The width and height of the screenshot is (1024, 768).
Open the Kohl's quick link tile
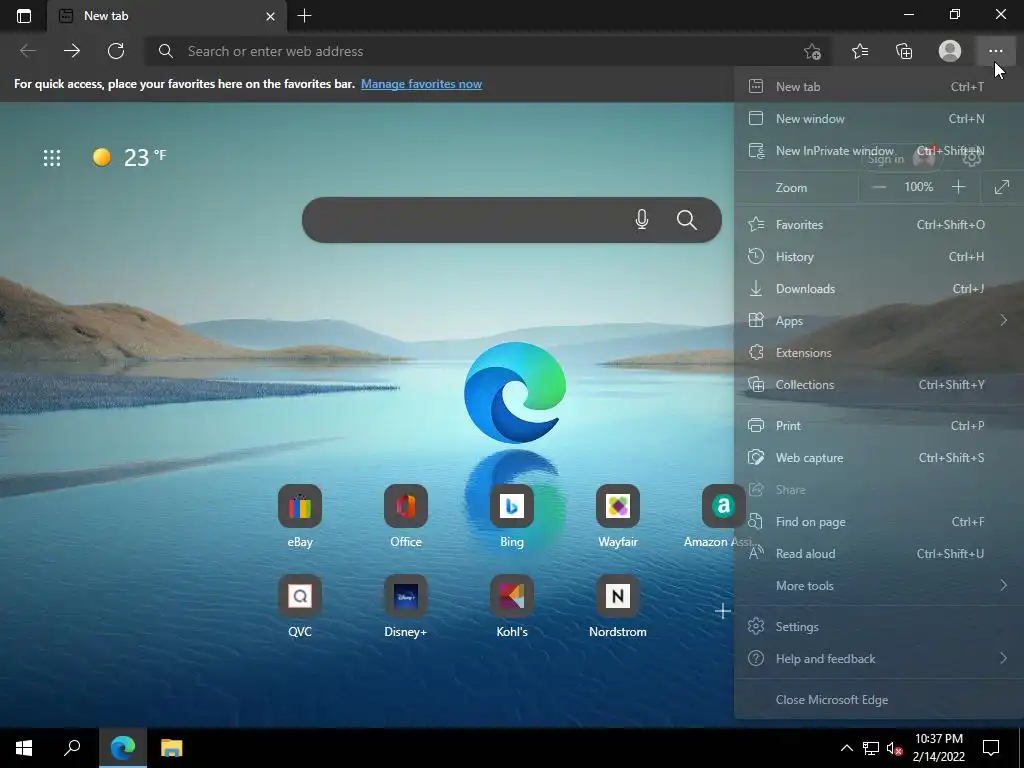[x=511, y=606]
